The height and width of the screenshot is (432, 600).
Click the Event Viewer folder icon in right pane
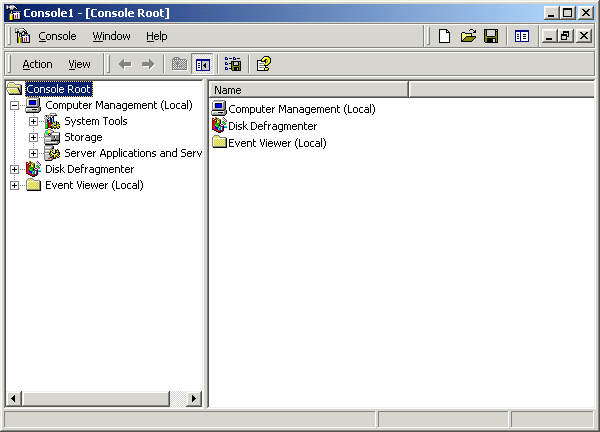[219, 143]
